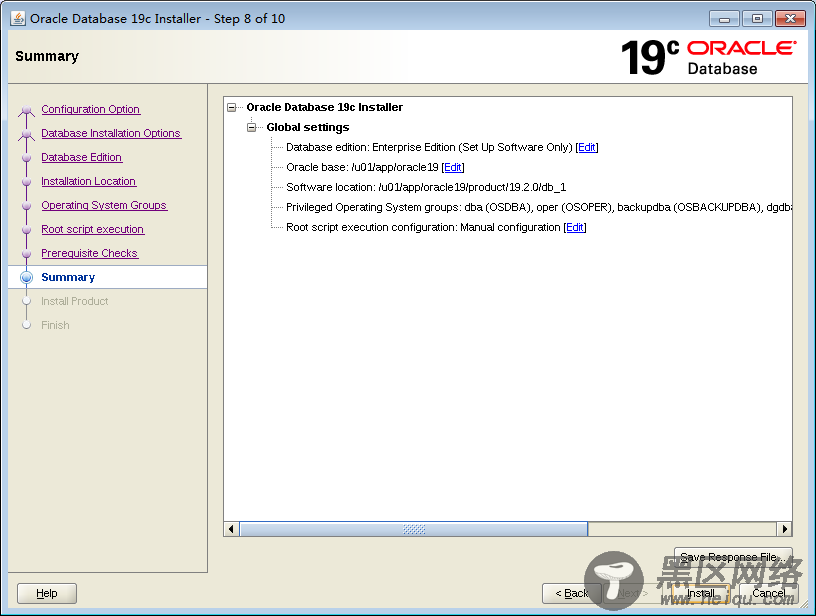Click Save Response File button
The height and width of the screenshot is (616, 816).
[x=733, y=557]
